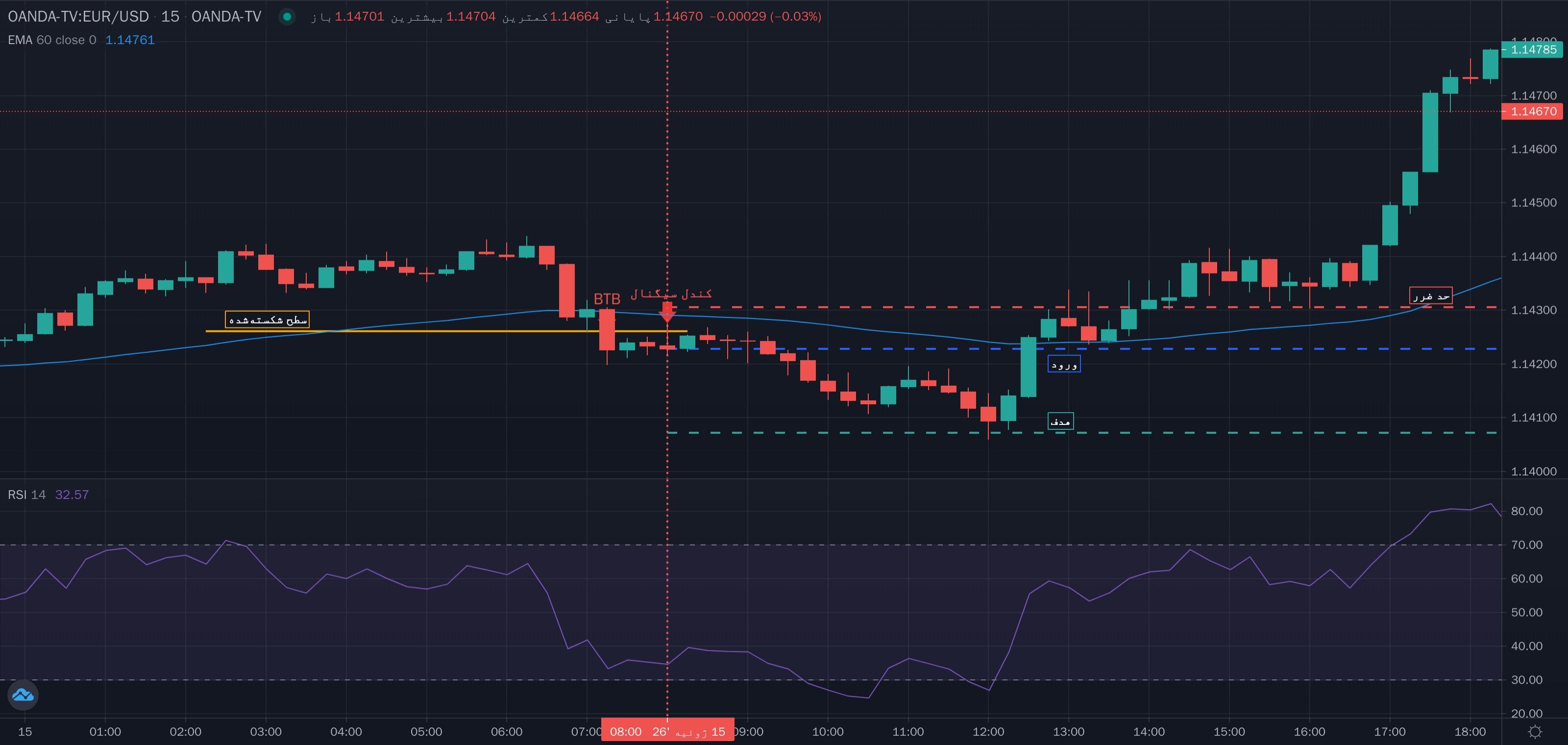The height and width of the screenshot is (745, 1568).
Task: Select the RSI 14 indicator legend
Action: coord(27,495)
